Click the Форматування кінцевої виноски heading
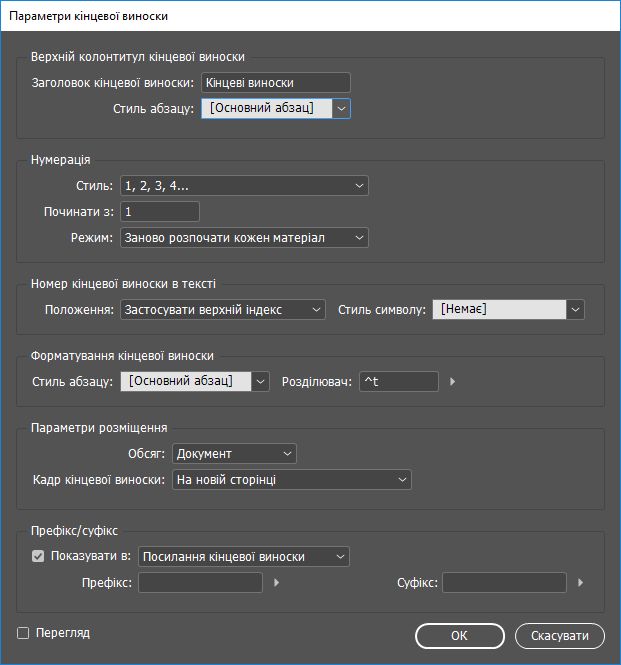Viewport: 621px width, 665px height. pos(122,356)
